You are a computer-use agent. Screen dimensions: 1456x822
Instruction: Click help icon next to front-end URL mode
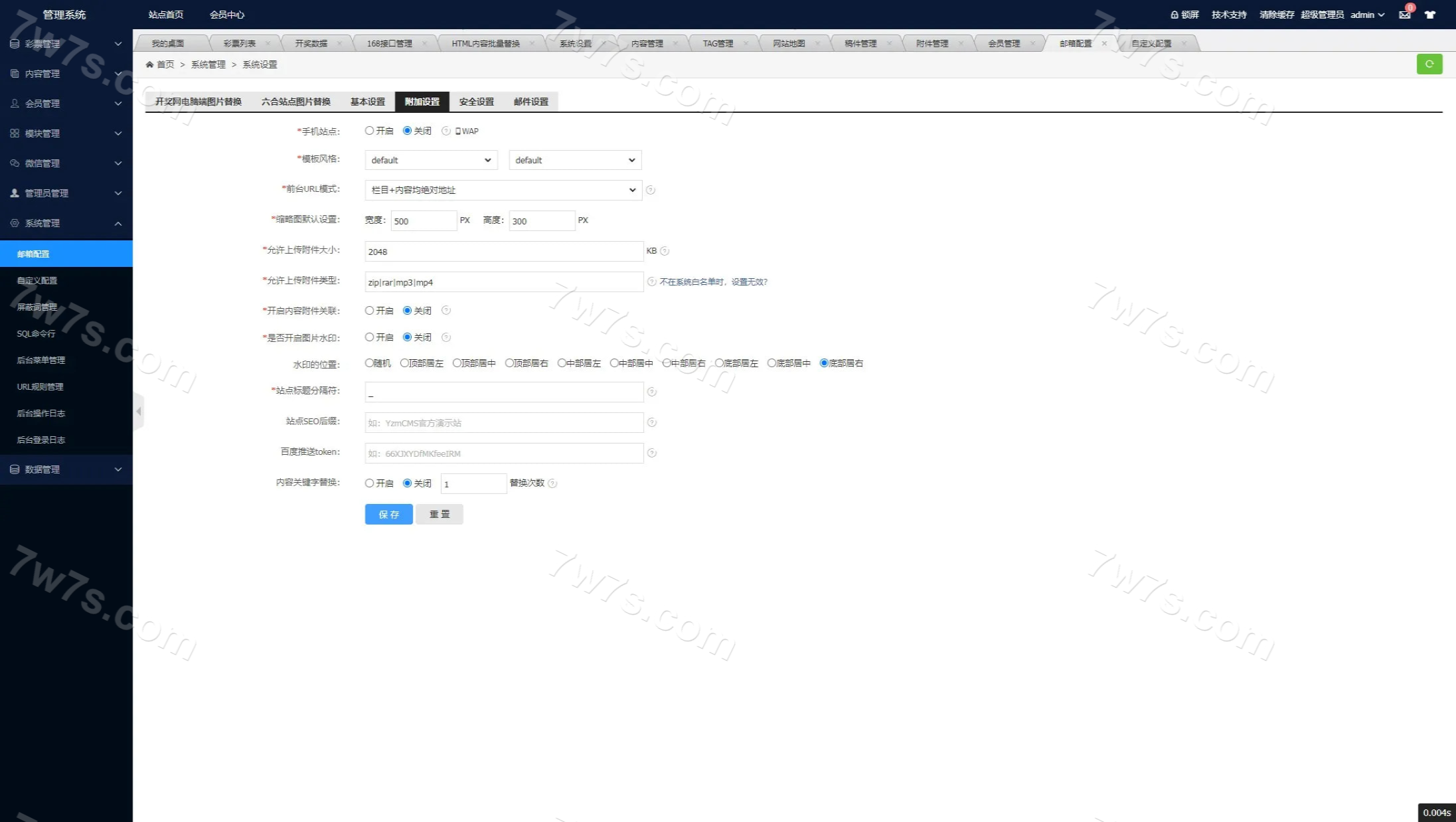[x=651, y=190]
